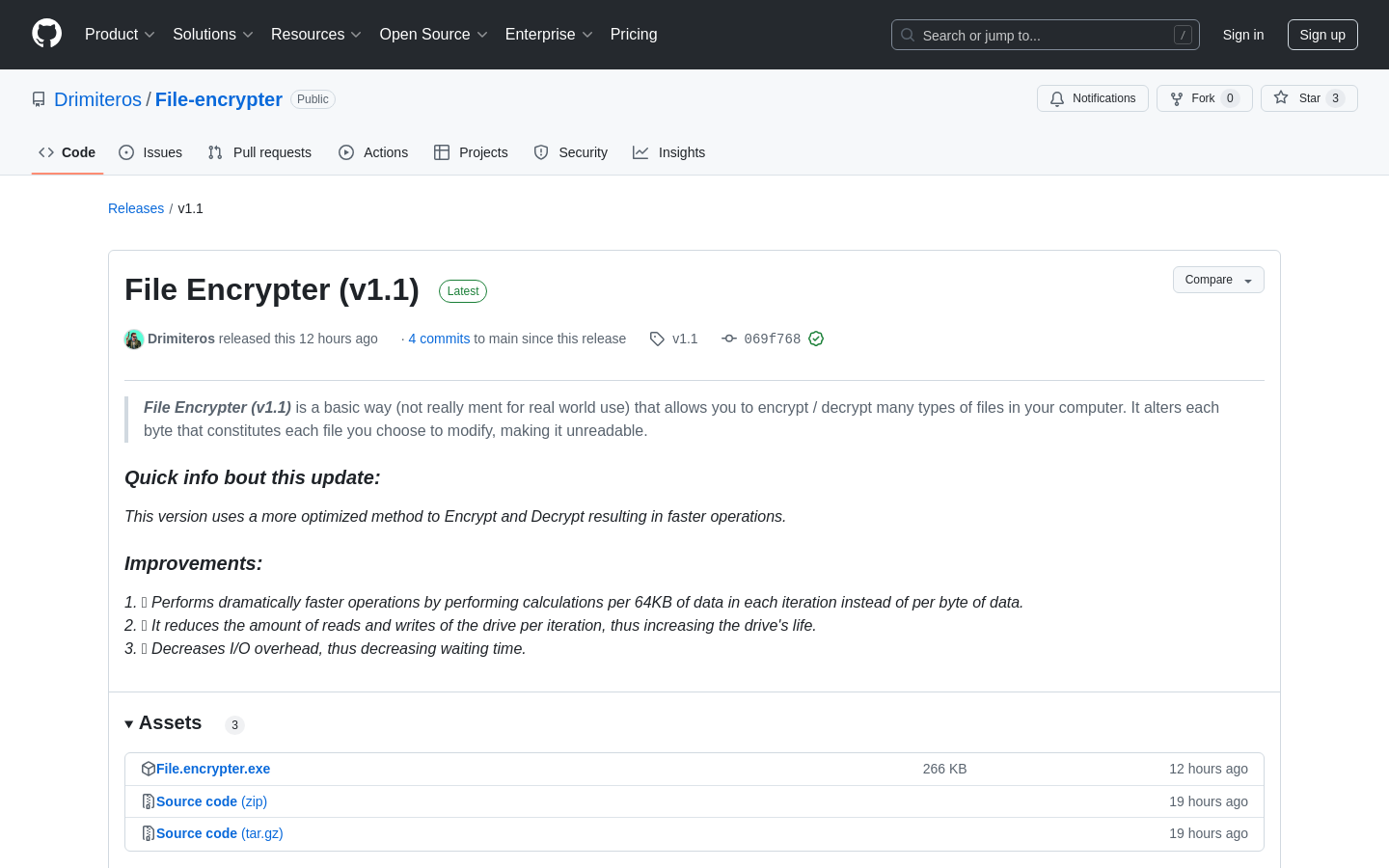Viewport: 1389px width, 868px height.
Task: Click the commit node icon
Action: tap(729, 339)
